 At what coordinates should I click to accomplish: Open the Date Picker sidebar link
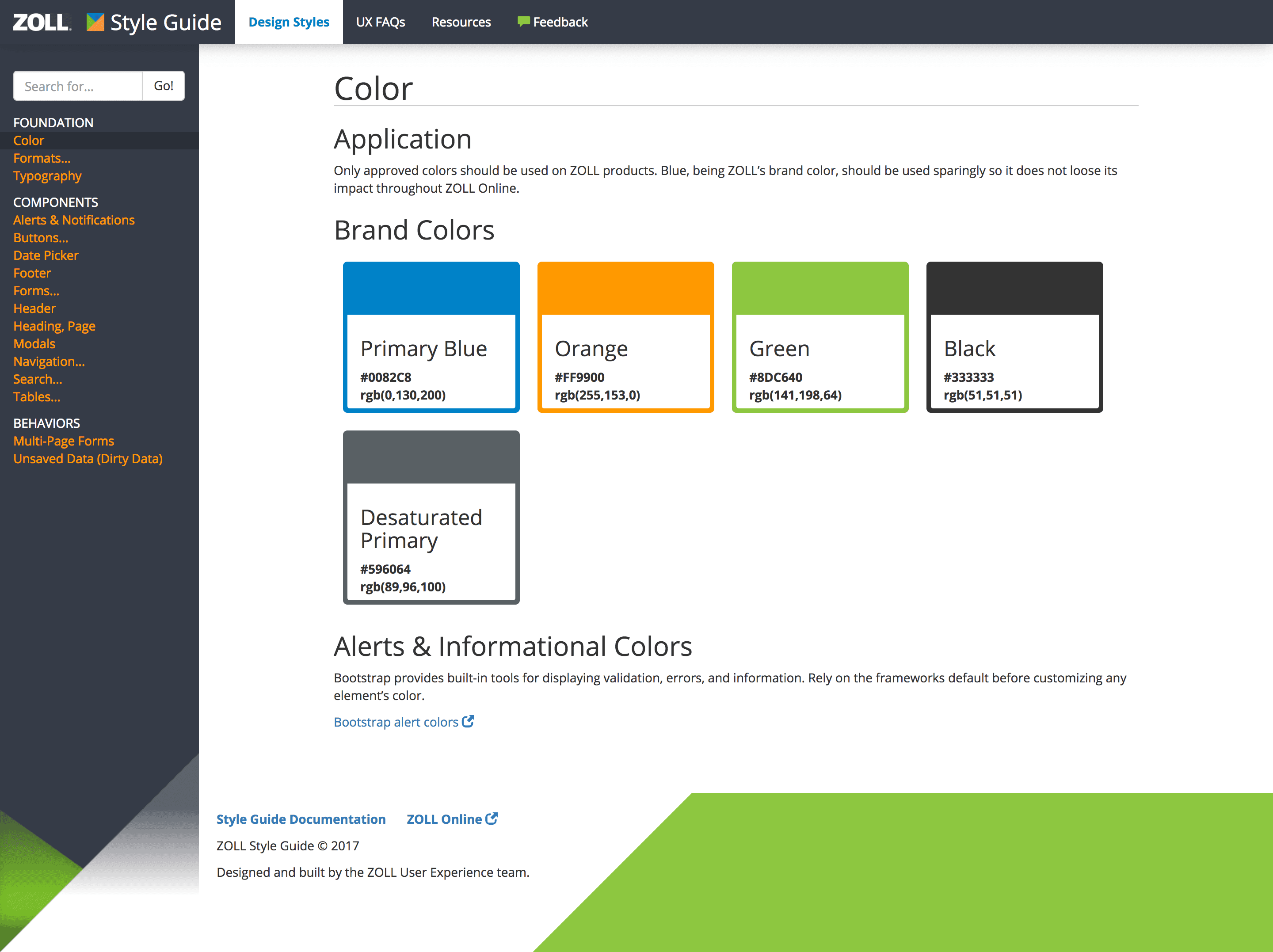click(46, 255)
